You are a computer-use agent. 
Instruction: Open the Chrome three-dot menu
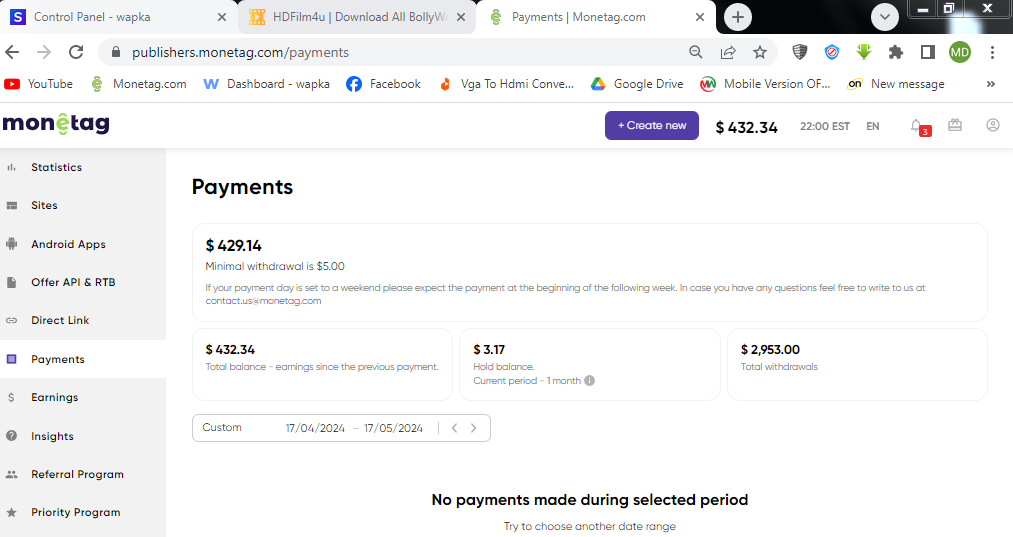point(992,52)
